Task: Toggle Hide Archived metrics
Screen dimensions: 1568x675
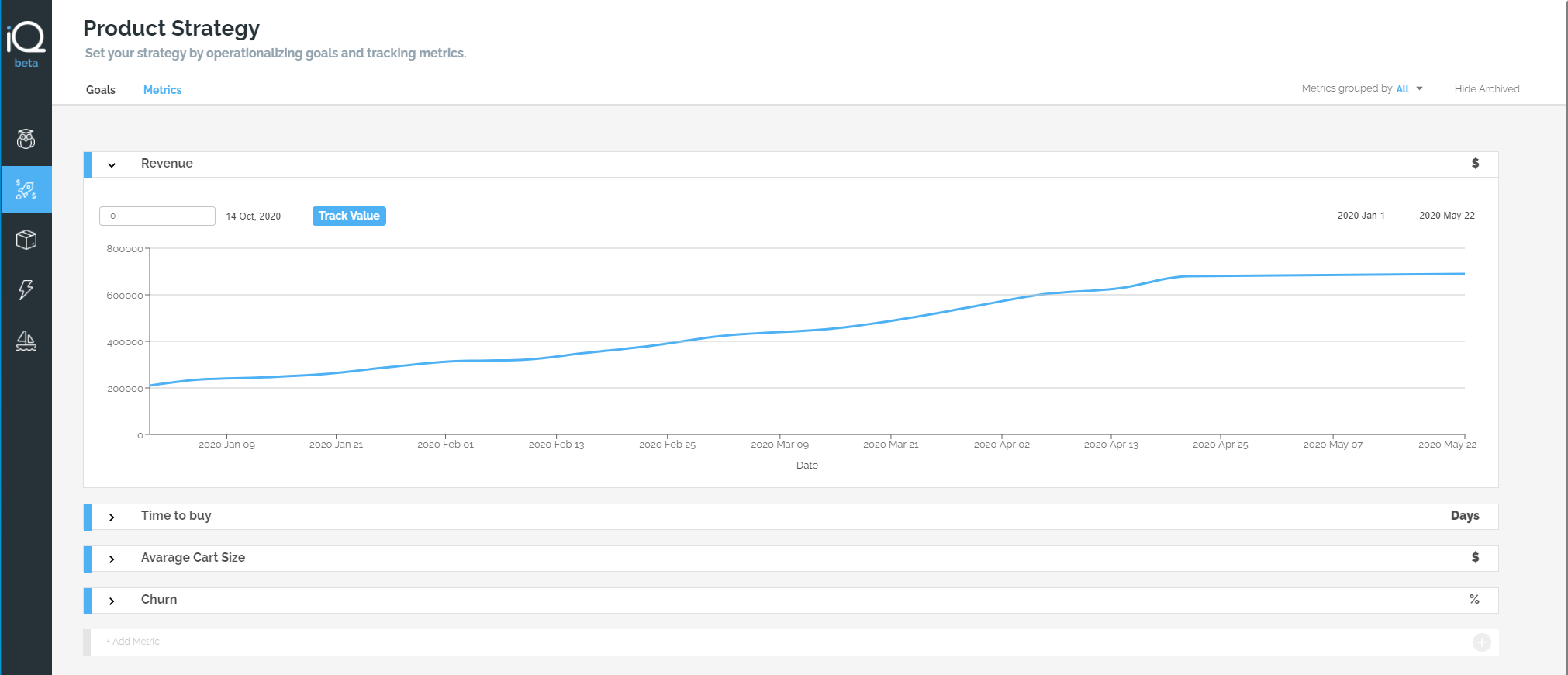Action: tap(1487, 88)
